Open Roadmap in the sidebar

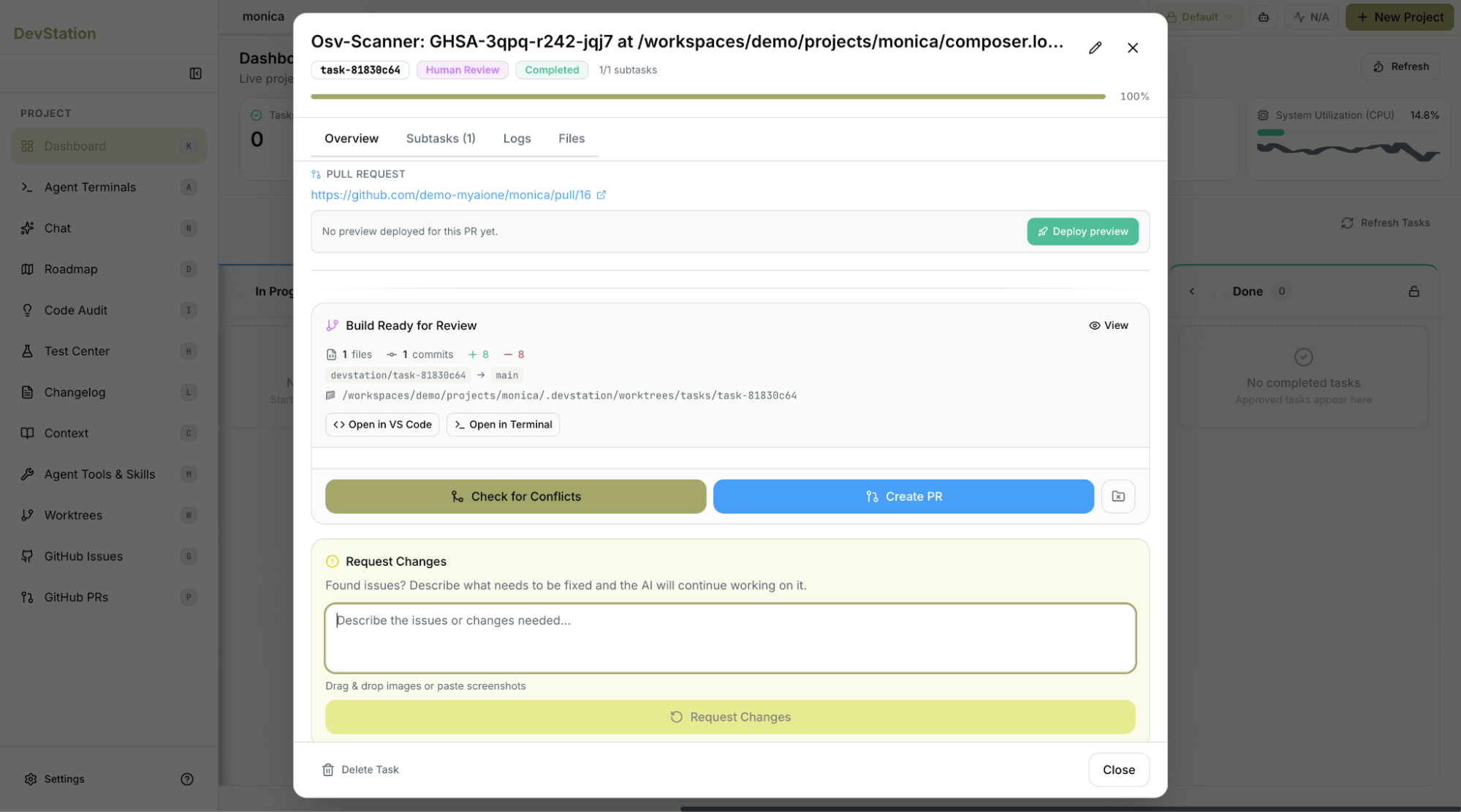click(108, 269)
